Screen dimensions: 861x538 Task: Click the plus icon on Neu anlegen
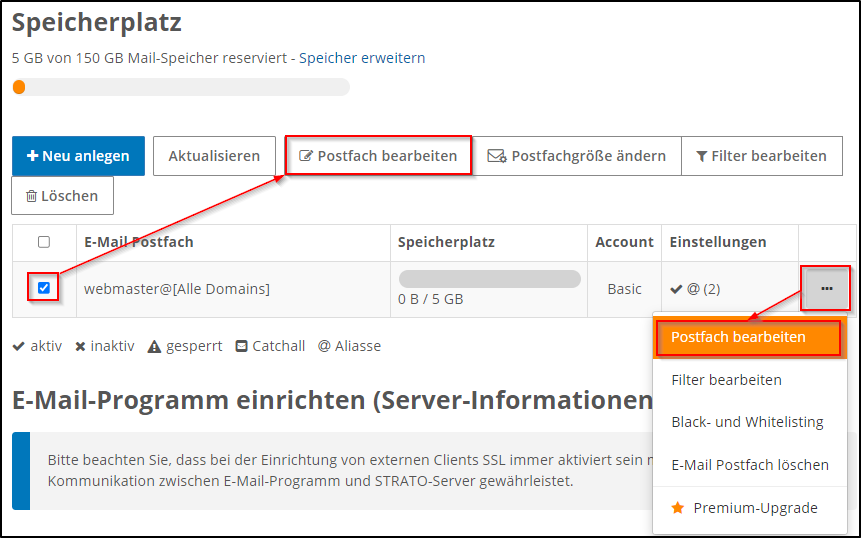[x=33, y=156]
